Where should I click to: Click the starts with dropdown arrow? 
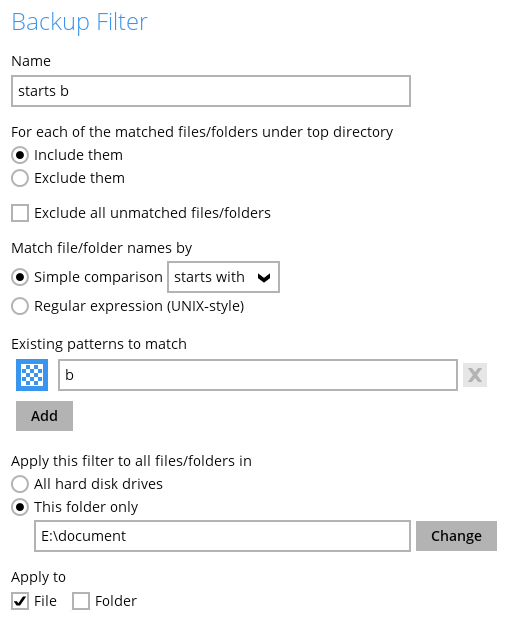tap(264, 278)
